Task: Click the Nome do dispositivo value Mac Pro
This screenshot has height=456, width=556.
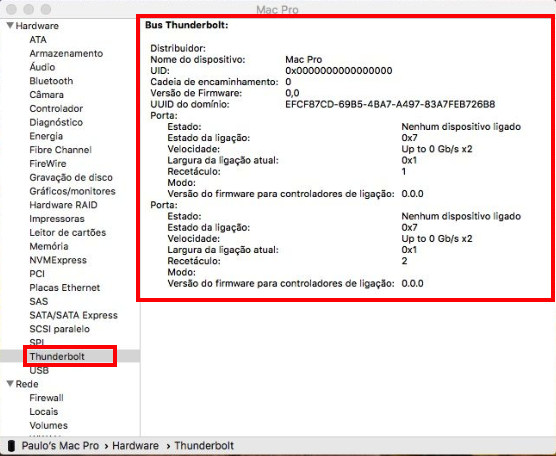Action: coord(304,59)
